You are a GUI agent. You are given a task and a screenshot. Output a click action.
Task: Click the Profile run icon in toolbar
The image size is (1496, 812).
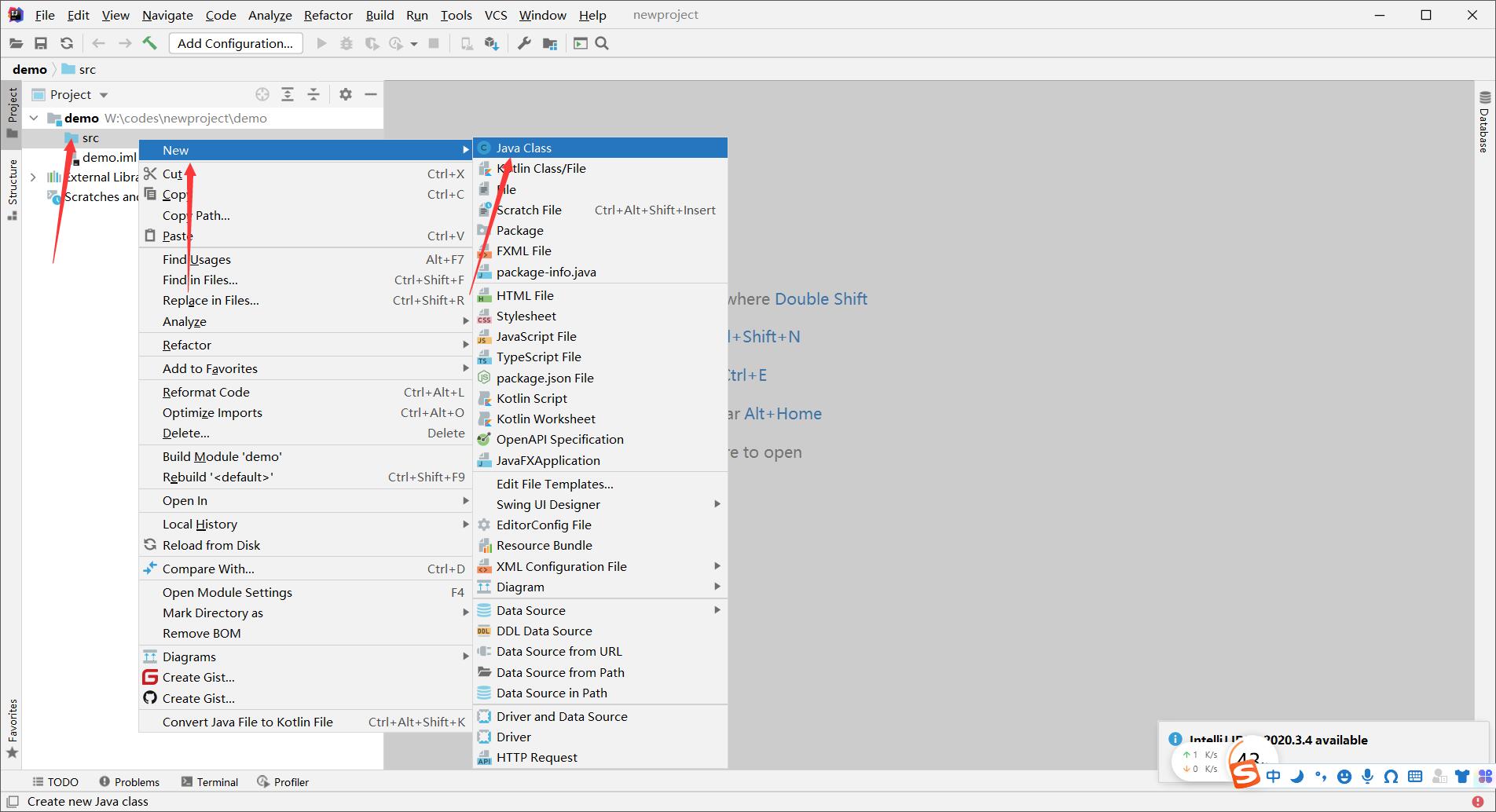(396, 44)
